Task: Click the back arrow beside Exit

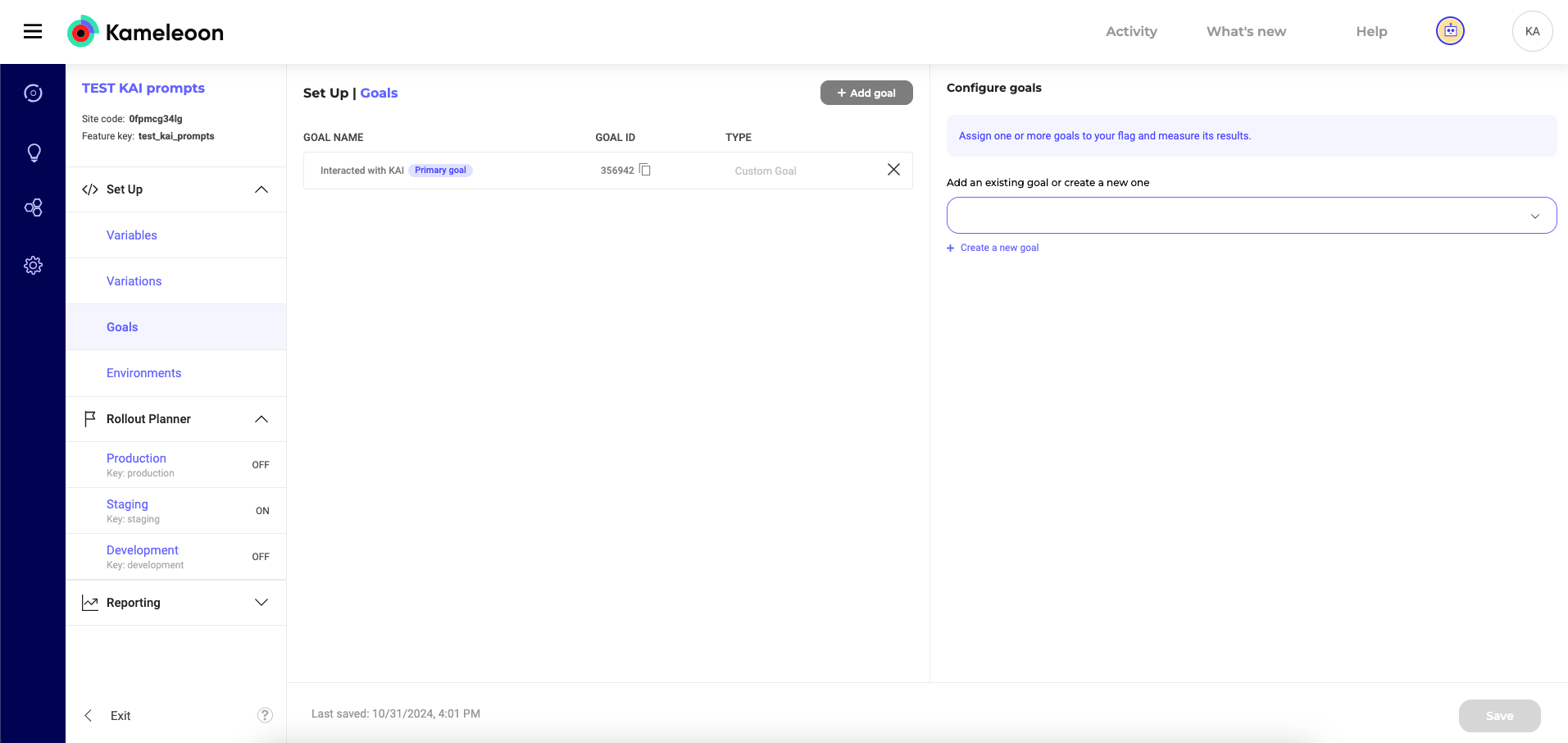Action: [89, 715]
